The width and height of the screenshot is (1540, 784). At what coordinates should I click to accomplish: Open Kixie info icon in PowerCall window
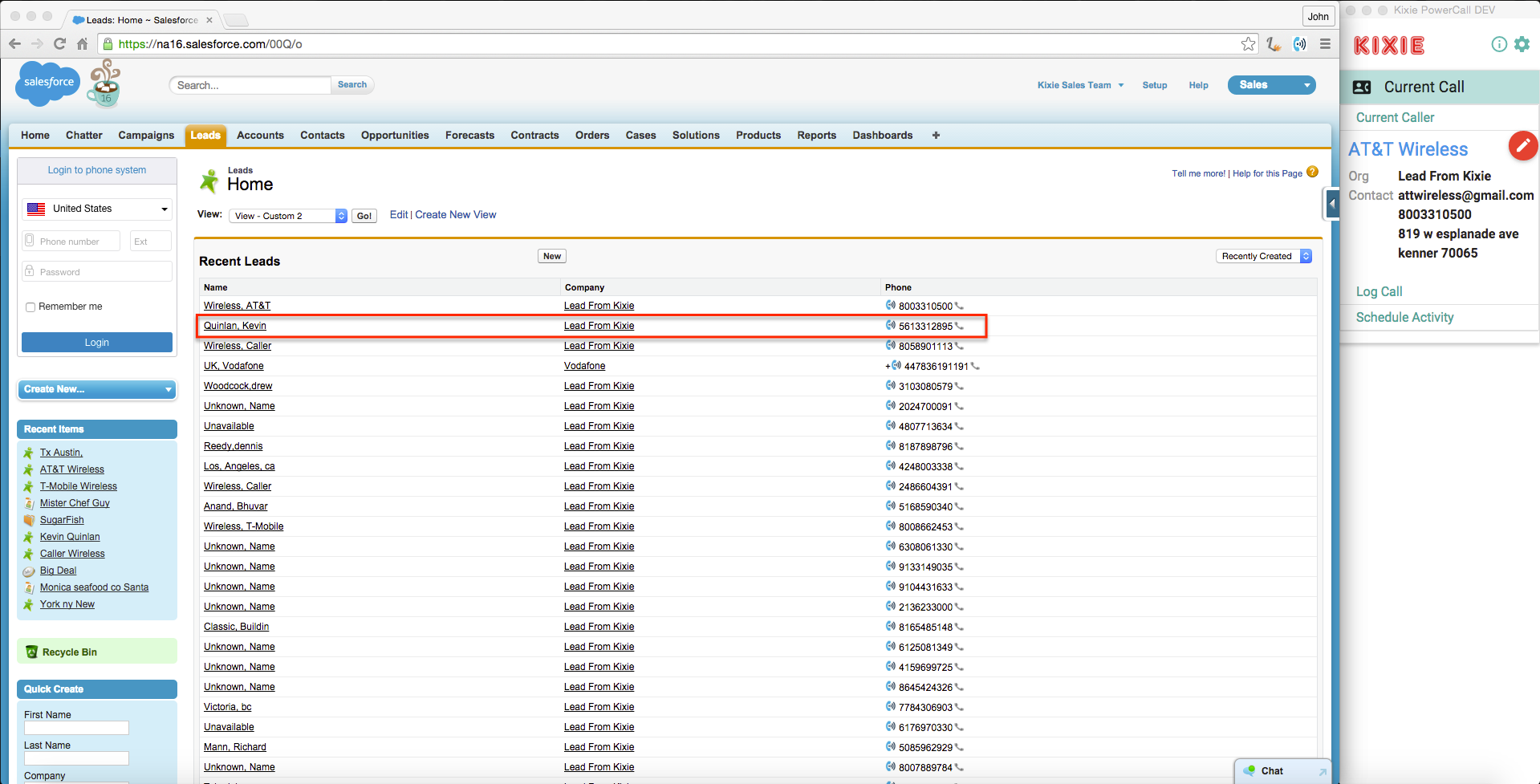click(1498, 44)
